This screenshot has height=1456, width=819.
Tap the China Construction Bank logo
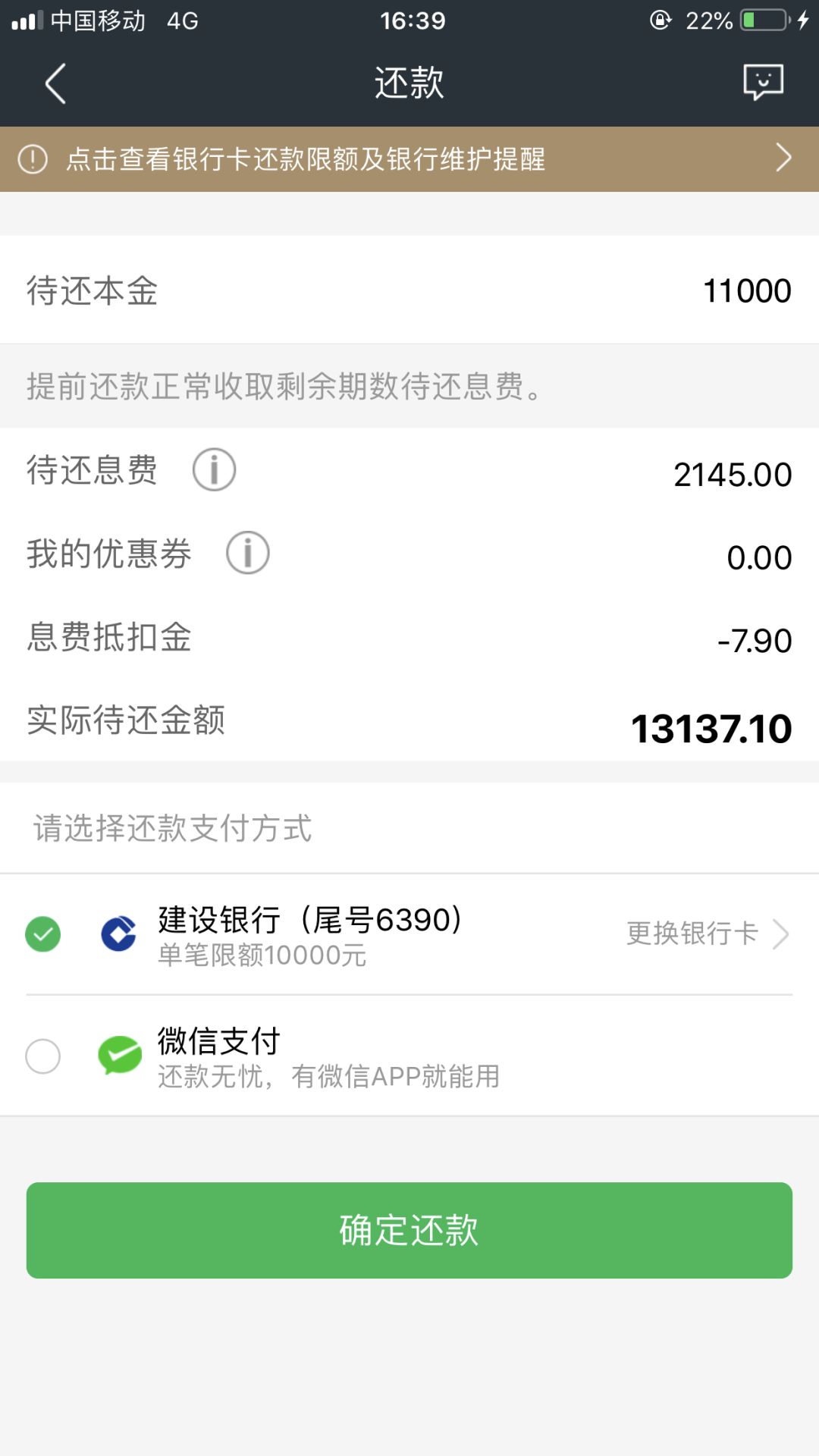(x=119, y=934)
